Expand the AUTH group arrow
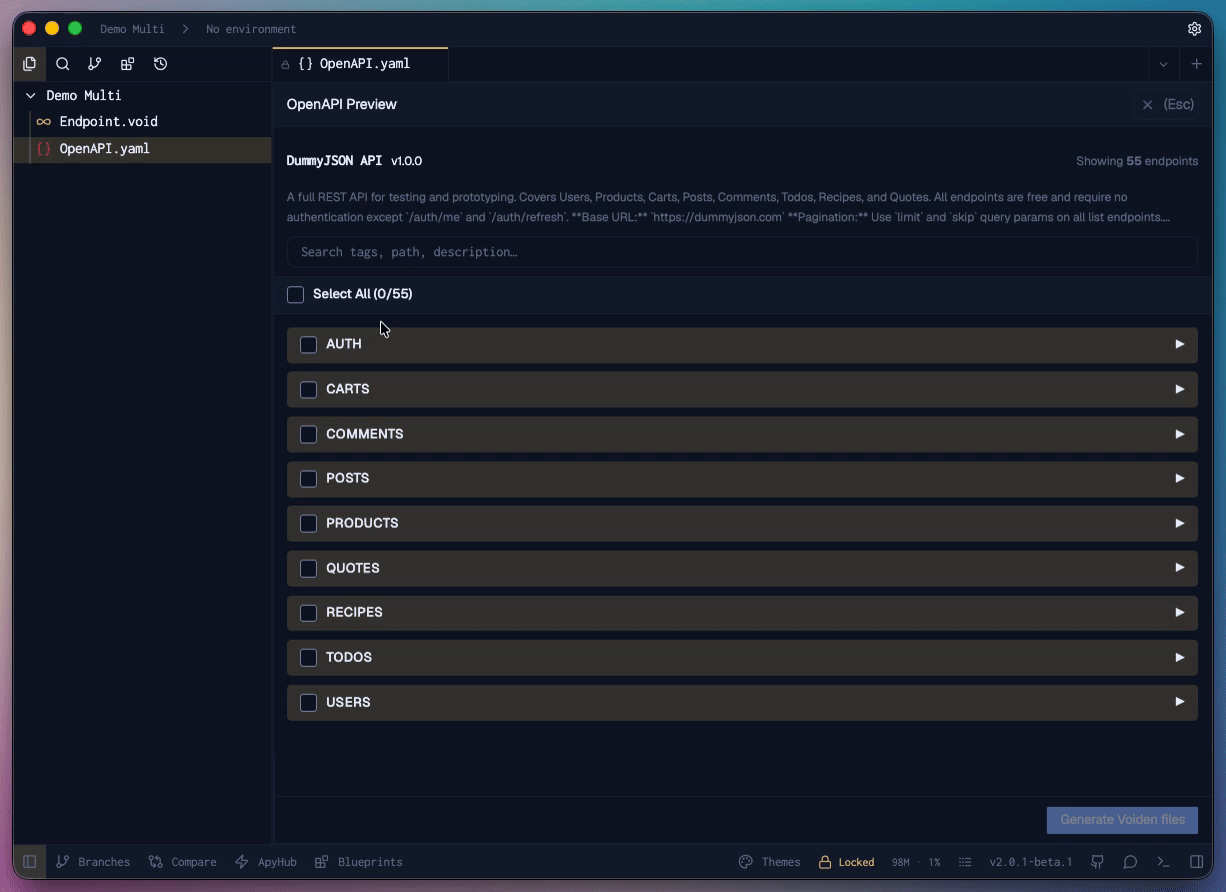The width and height of the screenshot is (1226, 892). (1180, 344)
